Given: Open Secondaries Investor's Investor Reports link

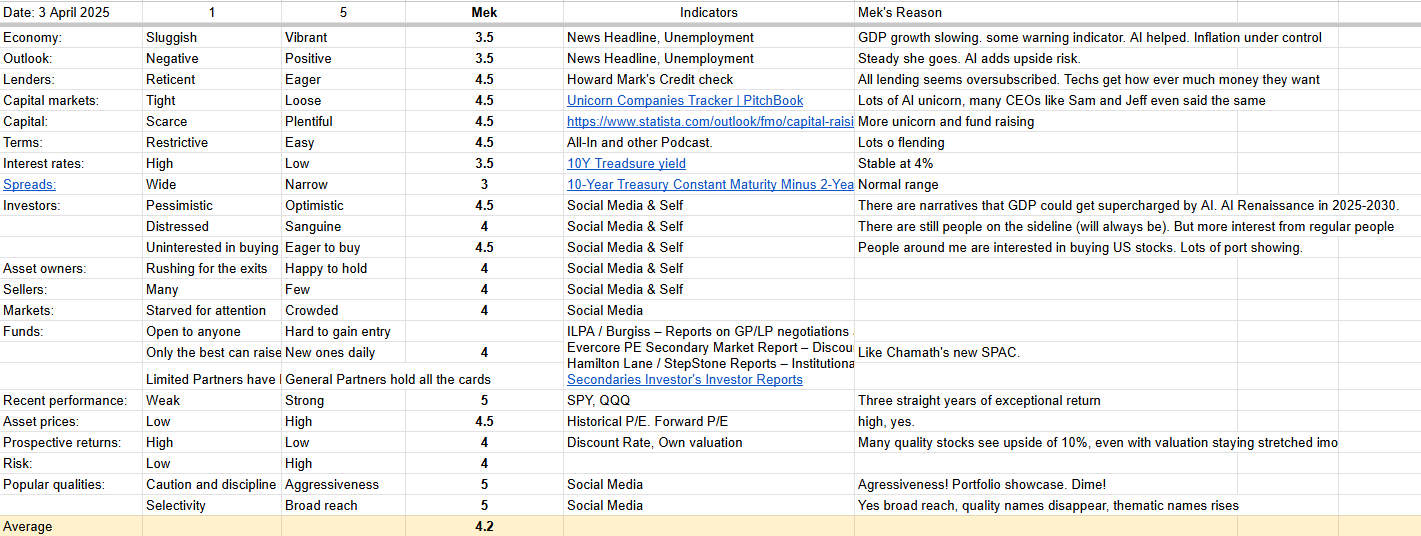Looking at the screenshot, I should tap(685, 379).
